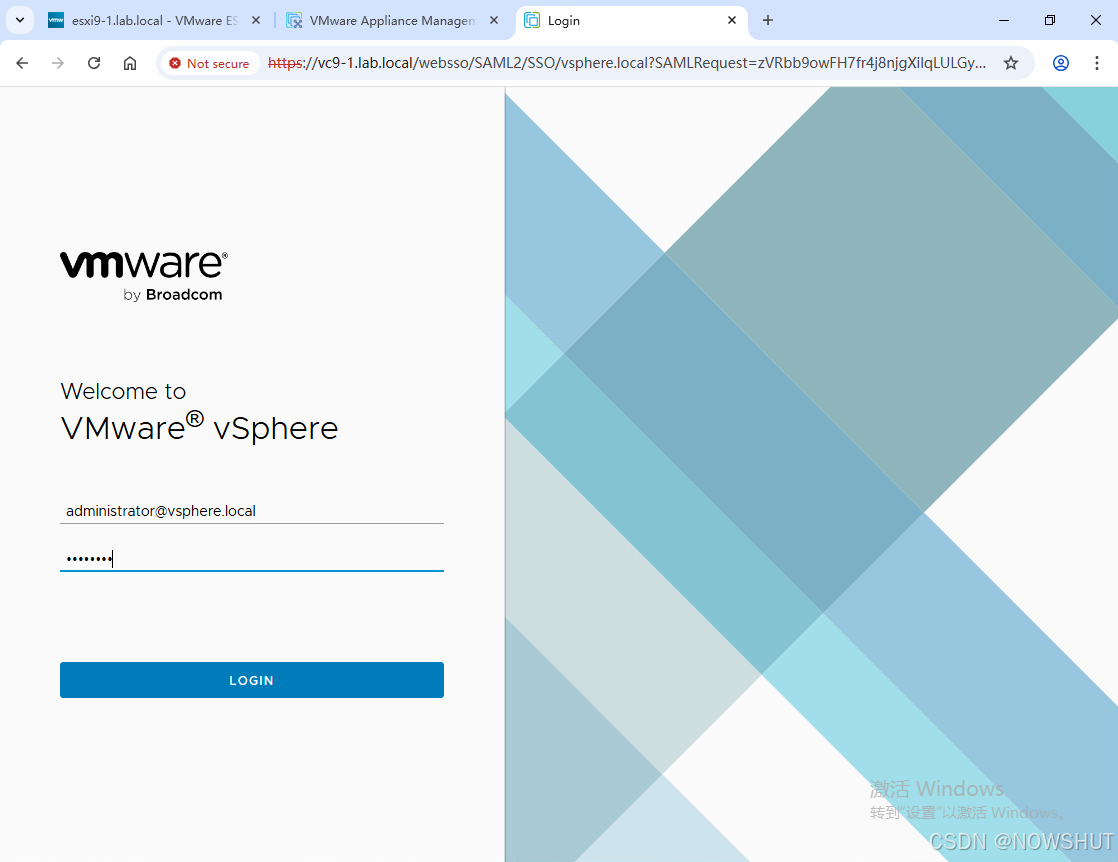Open the browser home page

(130, 63)
